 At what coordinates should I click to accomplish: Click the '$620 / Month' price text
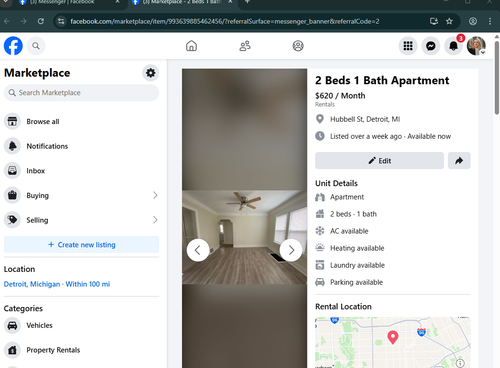(340, 96)
